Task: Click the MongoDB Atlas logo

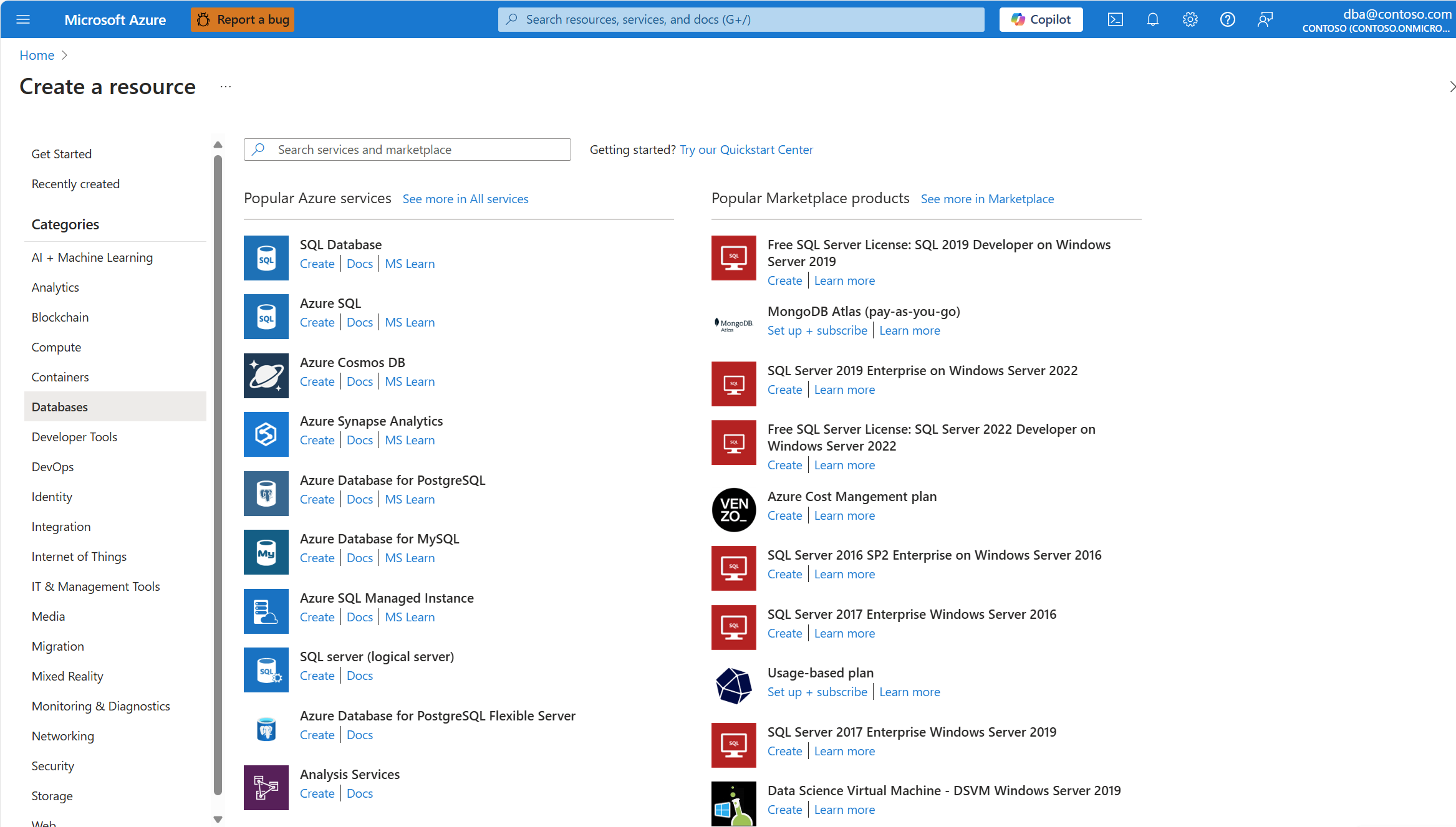Action: point(733,323)
